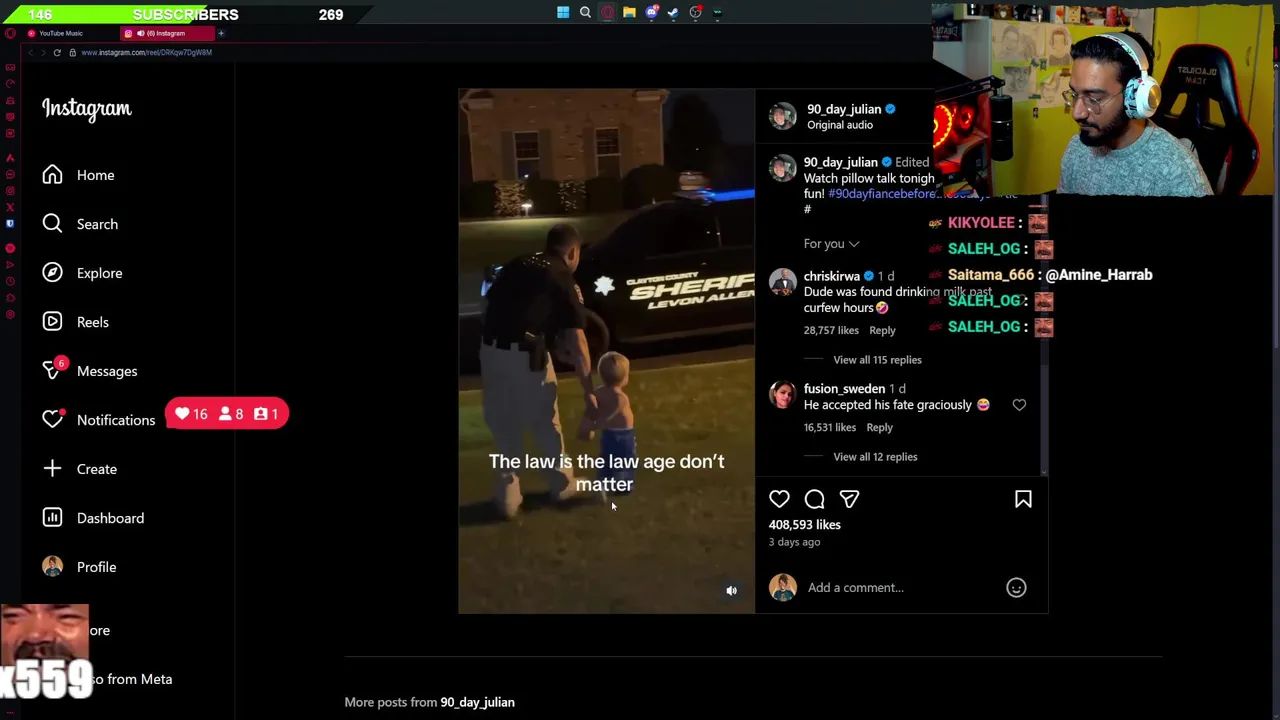1280x720 pixels.
Task: Click the comment bubble icon under the reel
Action: click(814, 499)
